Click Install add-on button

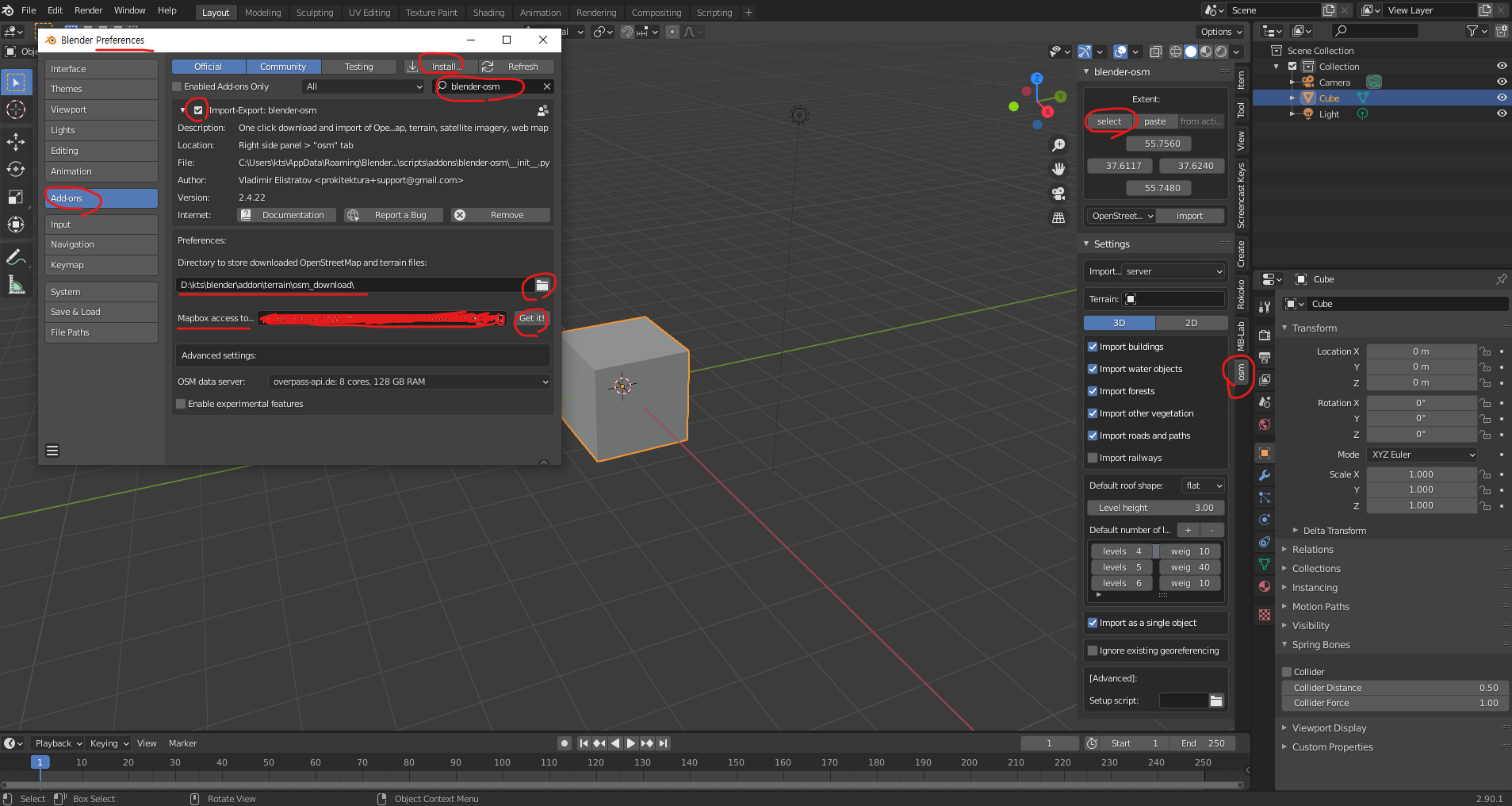441,67
